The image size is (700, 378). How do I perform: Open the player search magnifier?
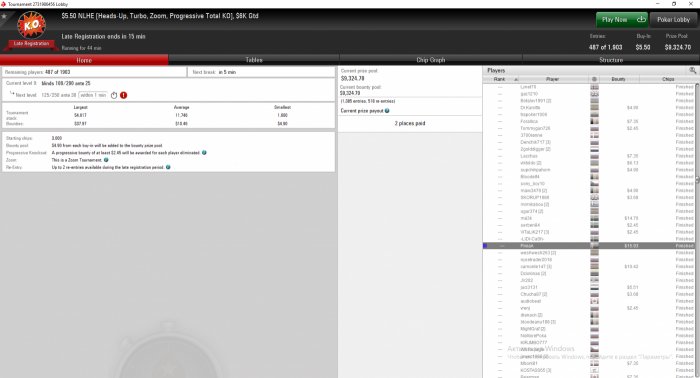(x=692, y=71)
